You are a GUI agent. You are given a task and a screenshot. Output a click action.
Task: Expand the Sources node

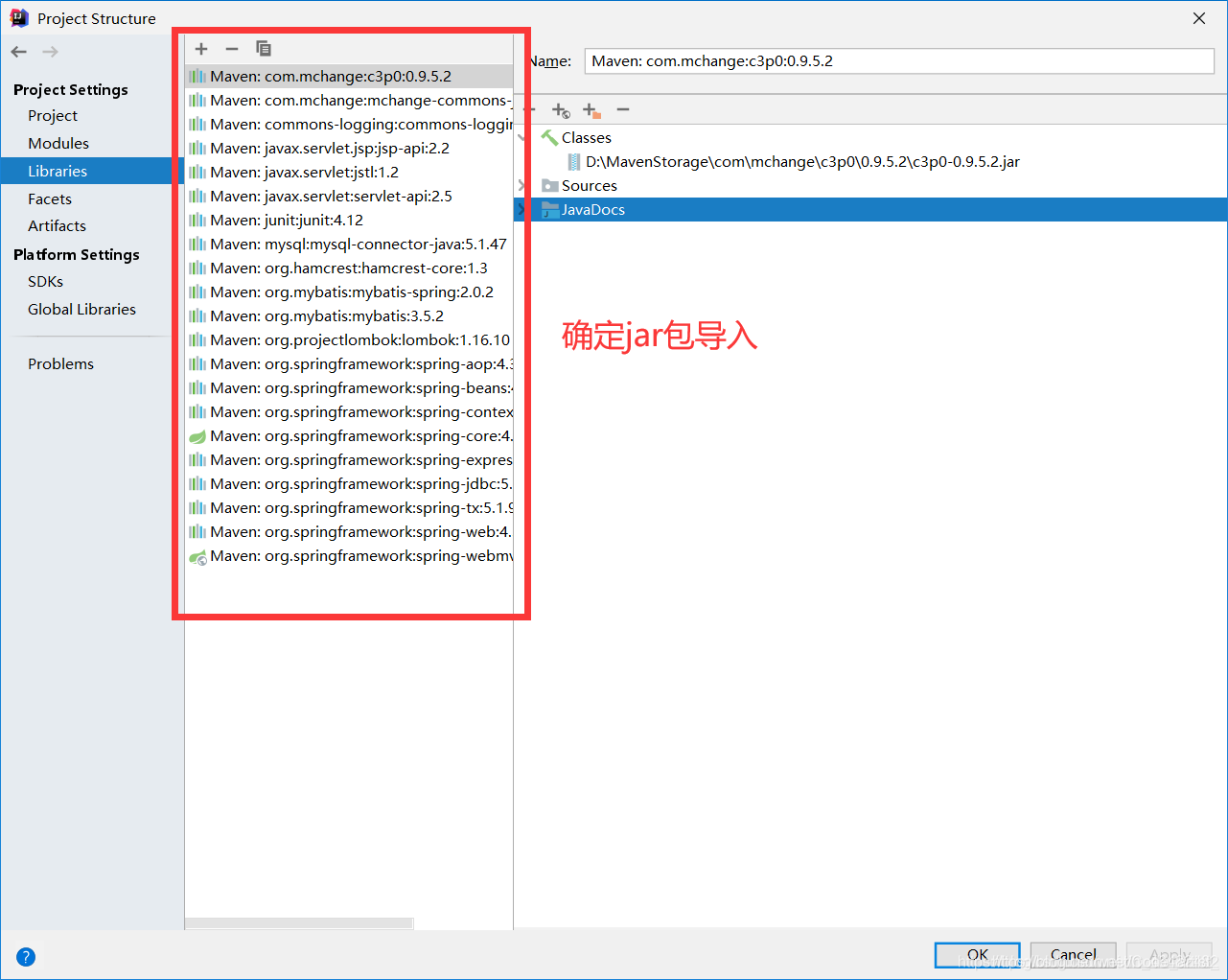point(521,185)
